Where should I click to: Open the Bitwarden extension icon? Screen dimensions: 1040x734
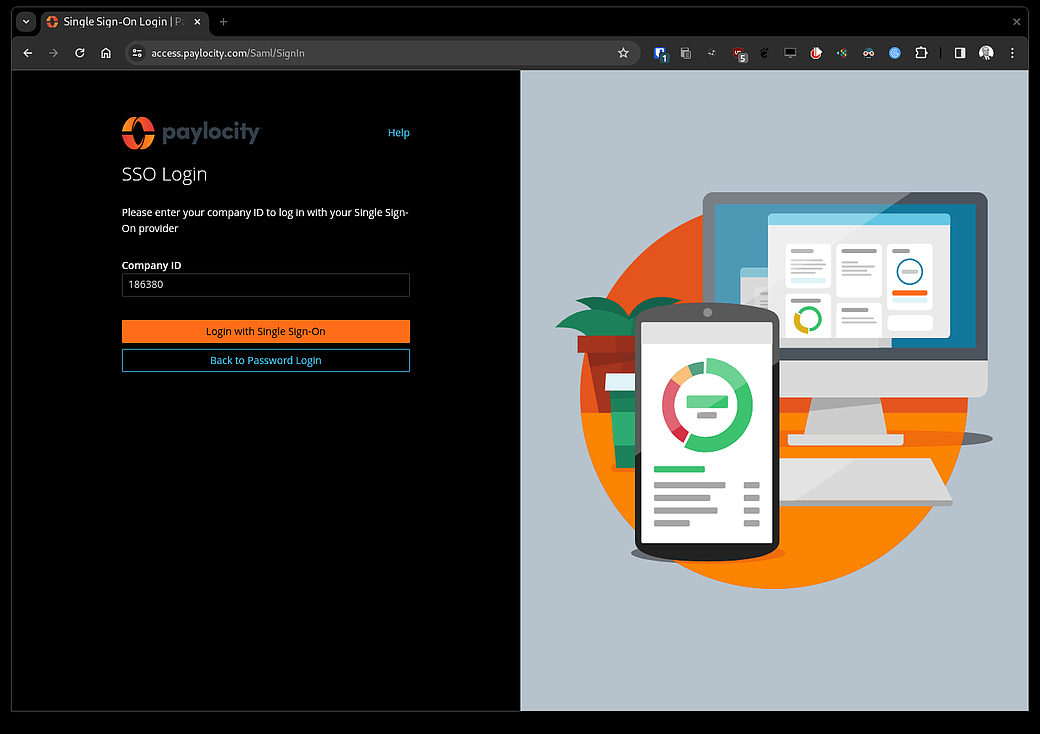(x=660, y=54)
